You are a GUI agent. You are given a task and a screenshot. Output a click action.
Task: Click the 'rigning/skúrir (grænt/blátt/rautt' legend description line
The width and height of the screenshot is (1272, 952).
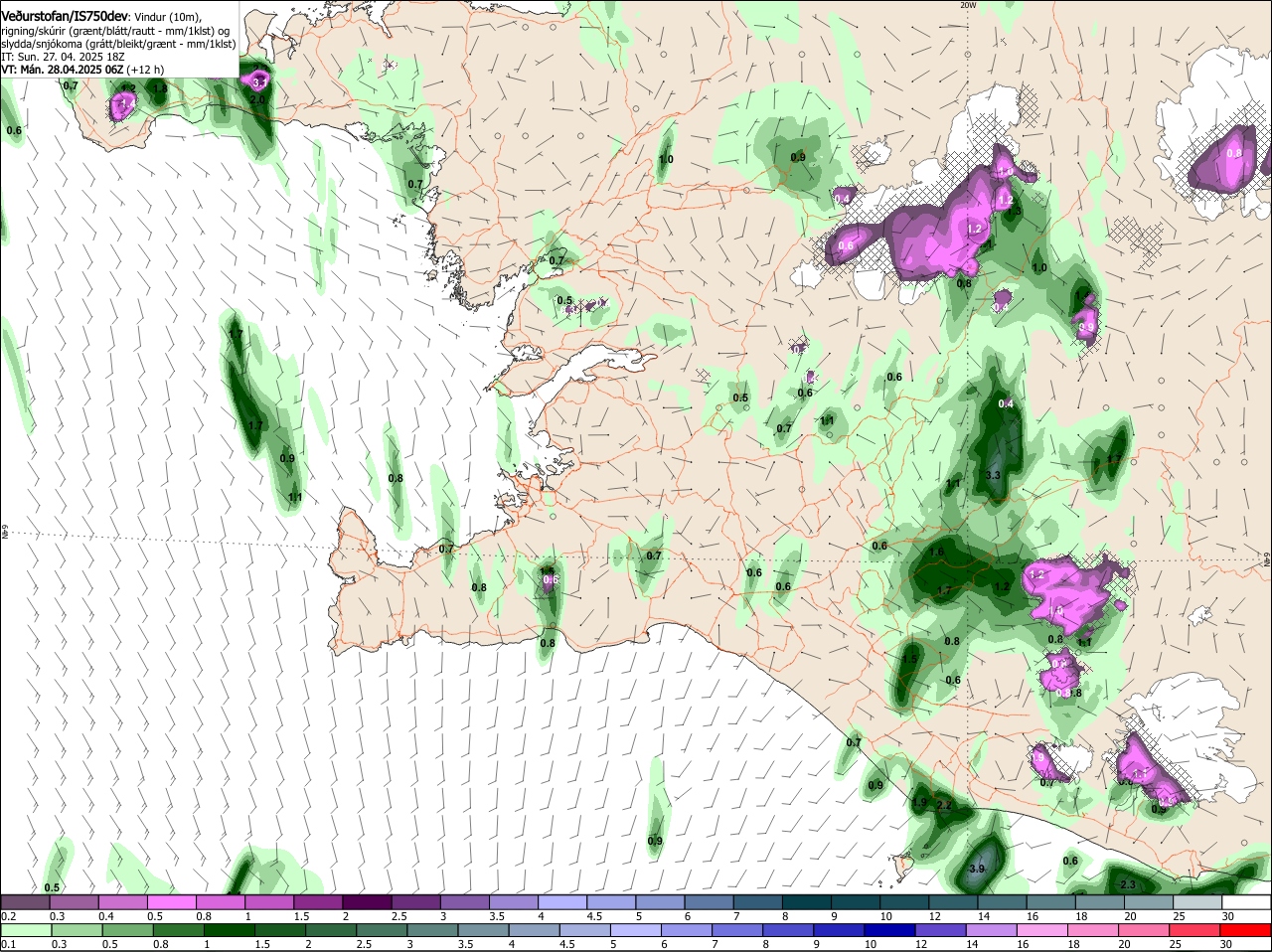[114, 31]
